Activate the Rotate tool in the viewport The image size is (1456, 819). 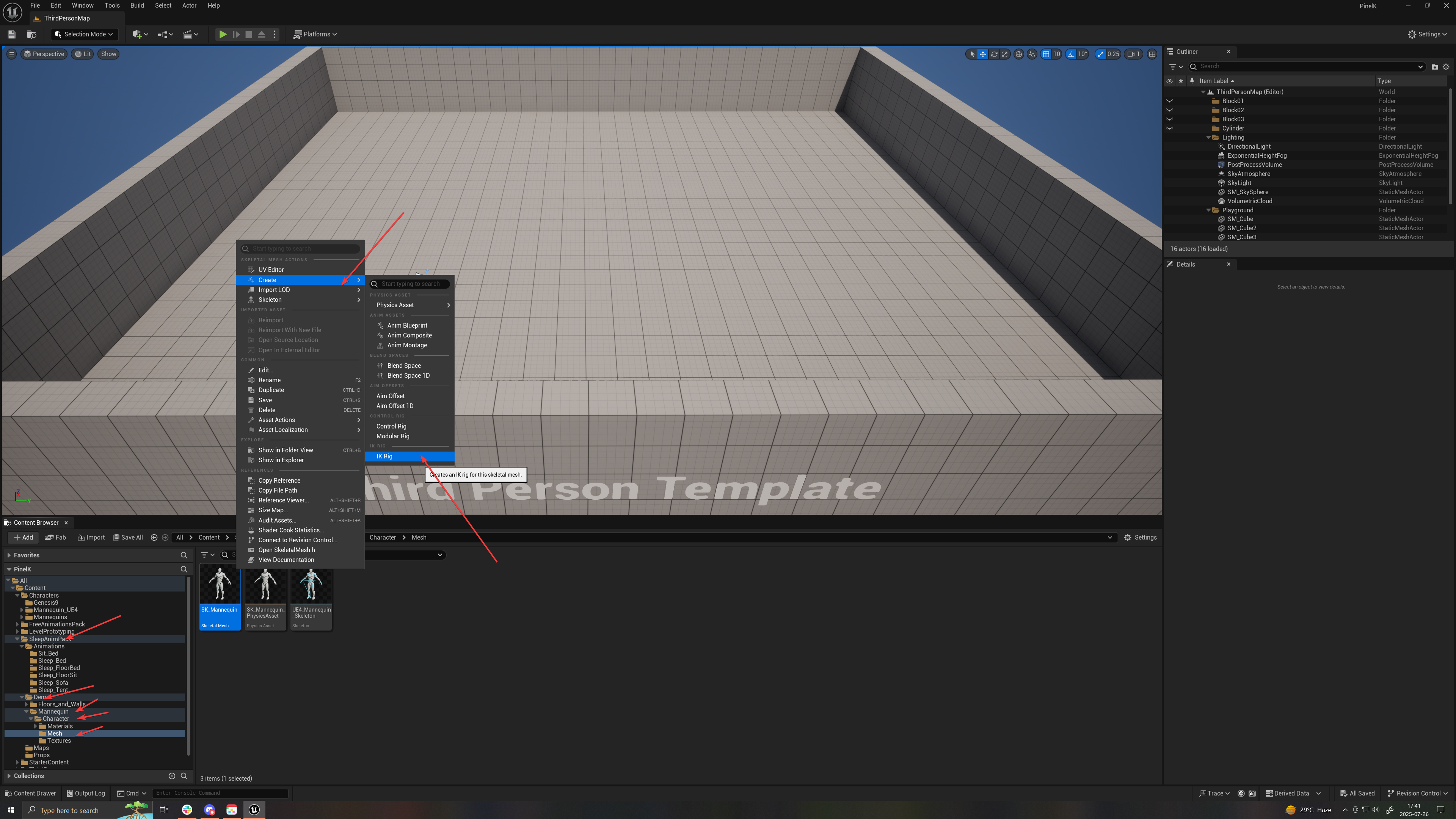(994, 54)
